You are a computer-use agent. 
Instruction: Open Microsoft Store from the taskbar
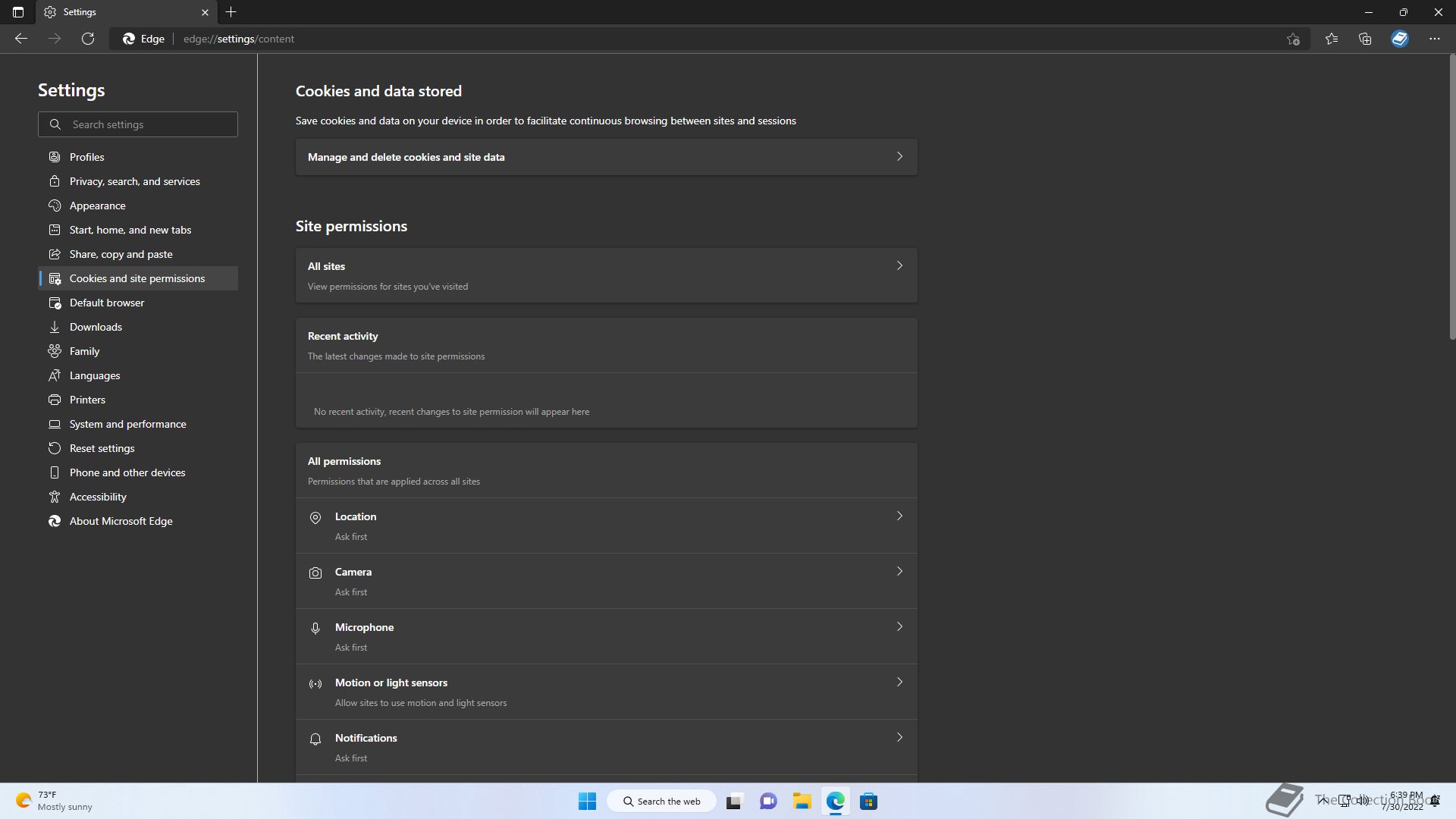point(868,802)
